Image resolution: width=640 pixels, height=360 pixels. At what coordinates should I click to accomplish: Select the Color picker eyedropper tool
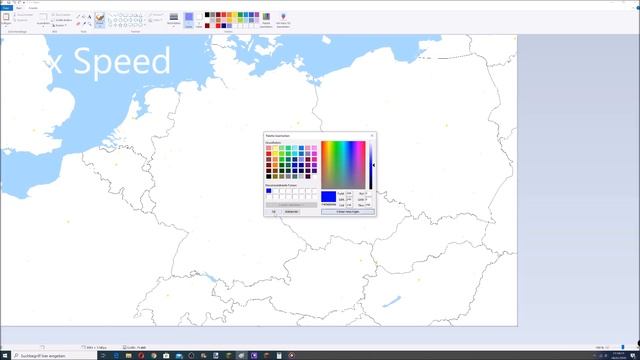(x=84, y=24)
